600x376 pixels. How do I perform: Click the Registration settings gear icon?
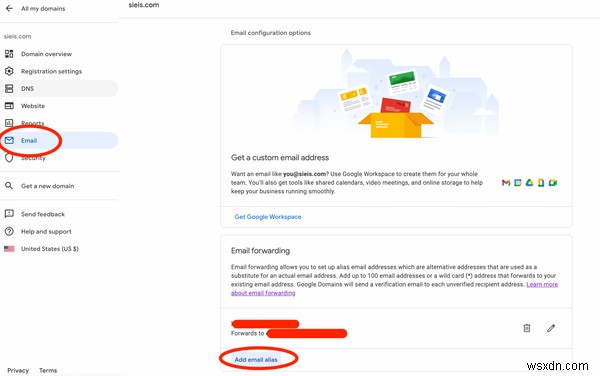[x=9, y=71]
